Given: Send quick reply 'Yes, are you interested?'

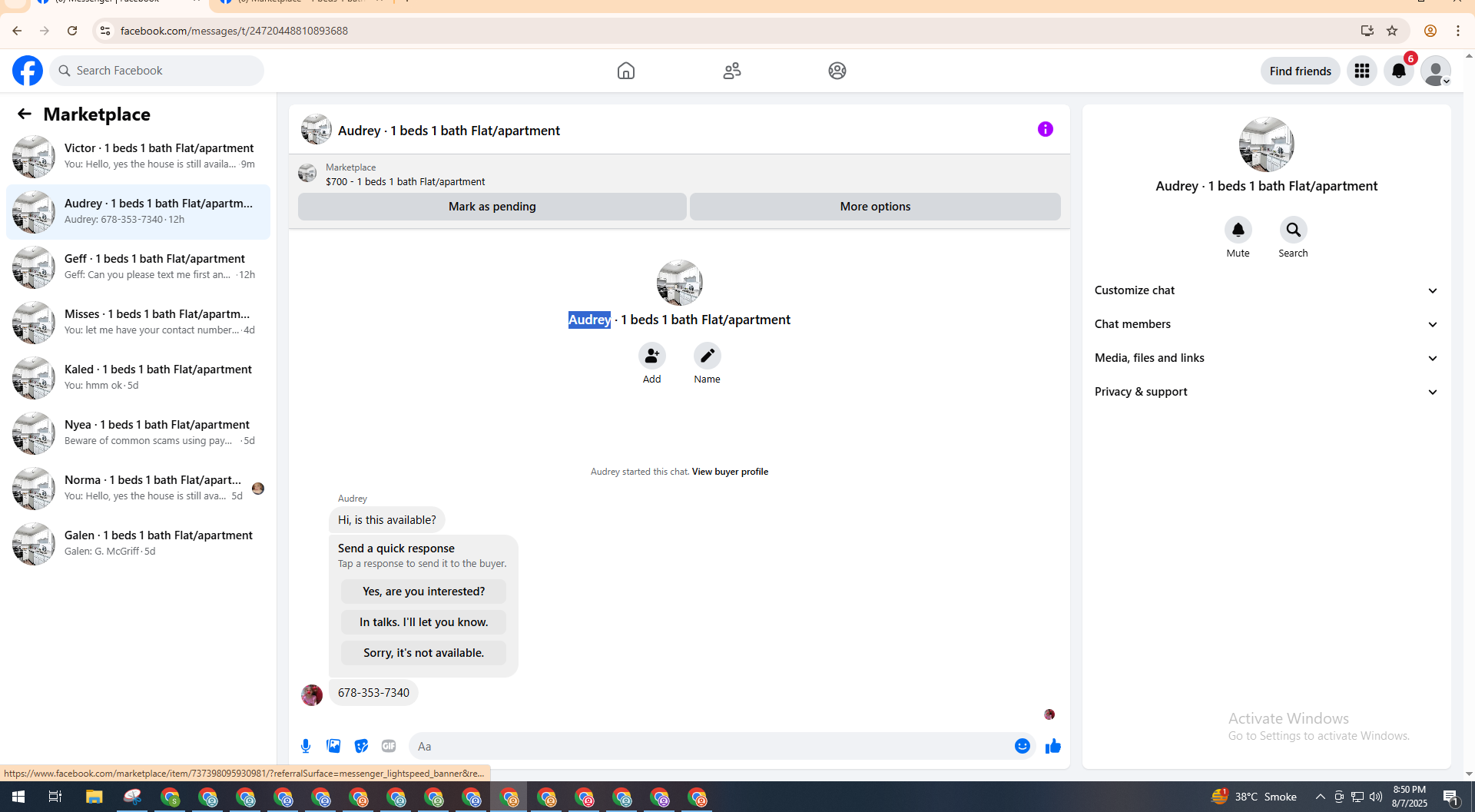Looking at the screenshot, I should coord(424,592).
